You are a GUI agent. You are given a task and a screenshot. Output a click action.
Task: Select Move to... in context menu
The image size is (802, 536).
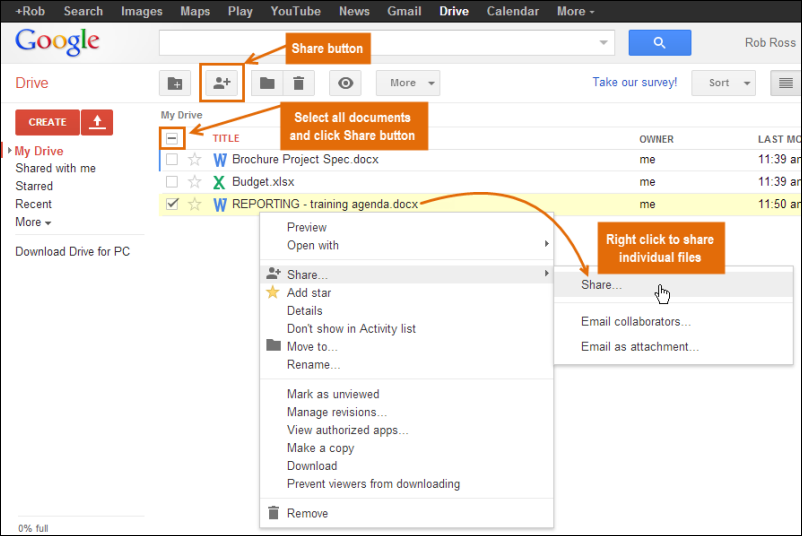click(312, 346)
